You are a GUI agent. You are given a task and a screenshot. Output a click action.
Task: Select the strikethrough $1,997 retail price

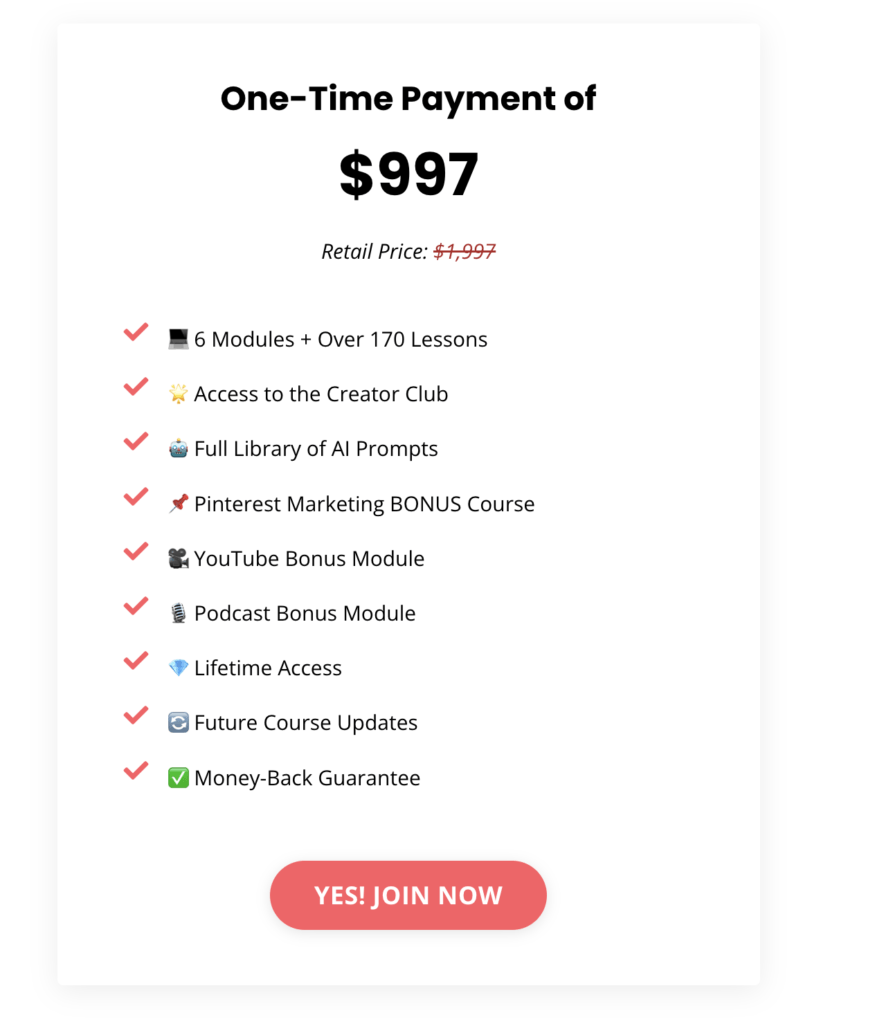click(465, 251)
